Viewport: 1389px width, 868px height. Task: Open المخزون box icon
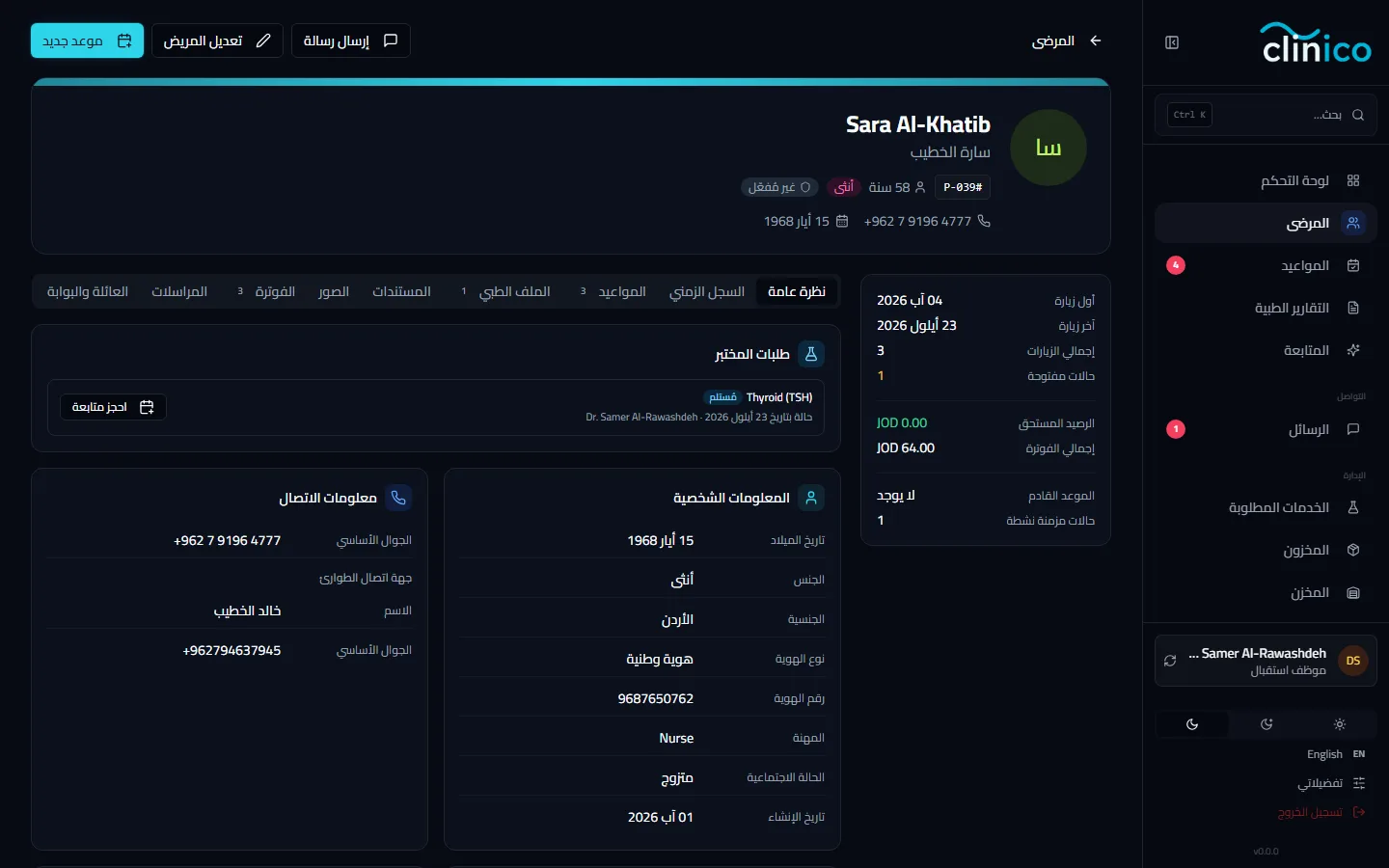pyautogui.click(x=1353, y=550)
